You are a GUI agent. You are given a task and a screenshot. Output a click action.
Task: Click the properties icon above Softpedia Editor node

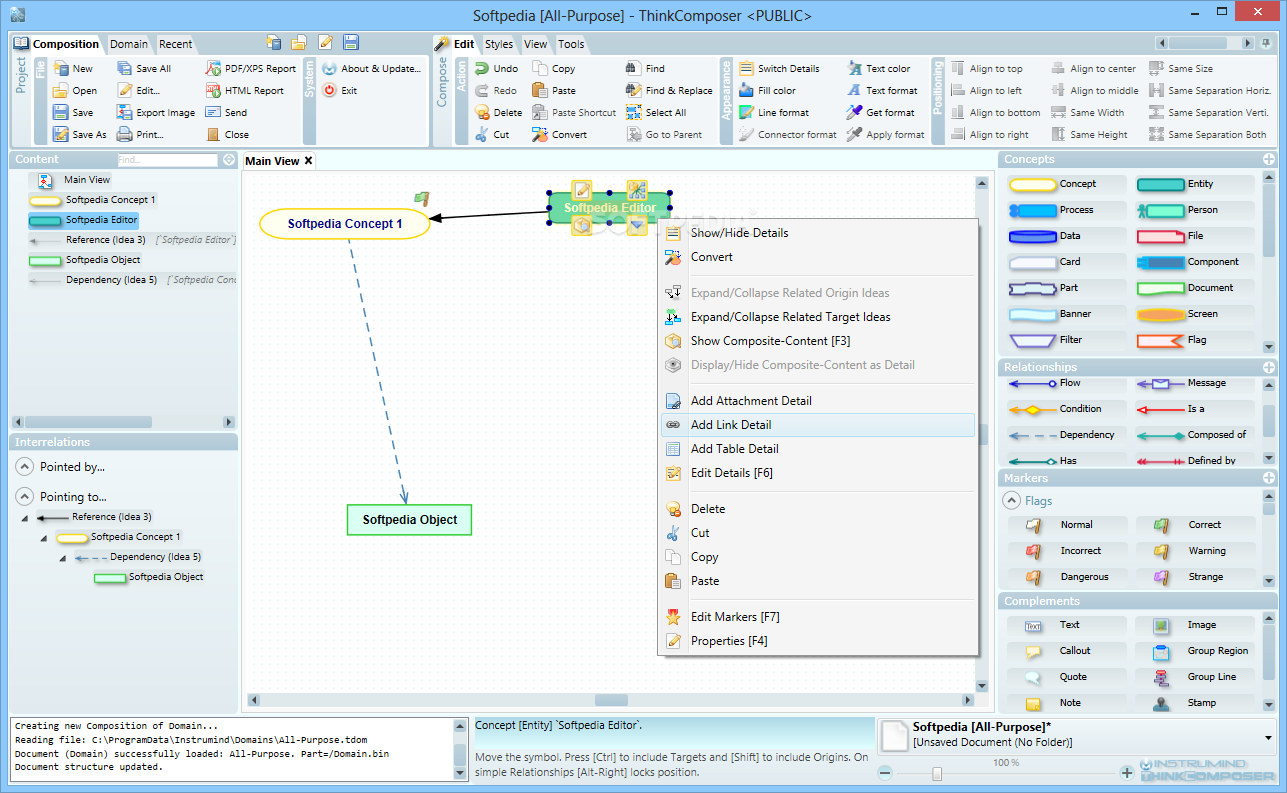tap(582, 190)
